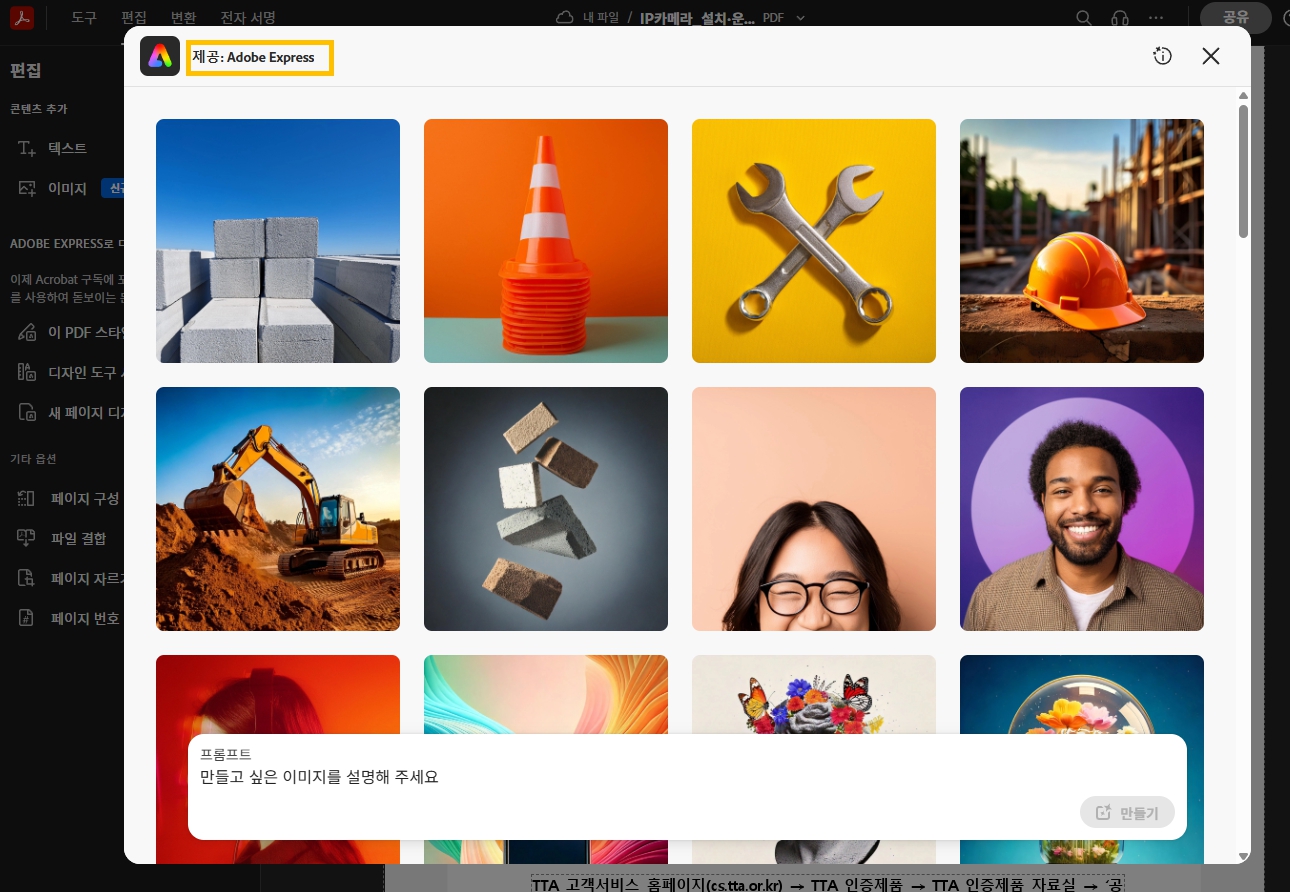Click the dialog's vertical scrollbar thumb
This screenshot has width=1290, height=892.
(x=1243, y=170)
